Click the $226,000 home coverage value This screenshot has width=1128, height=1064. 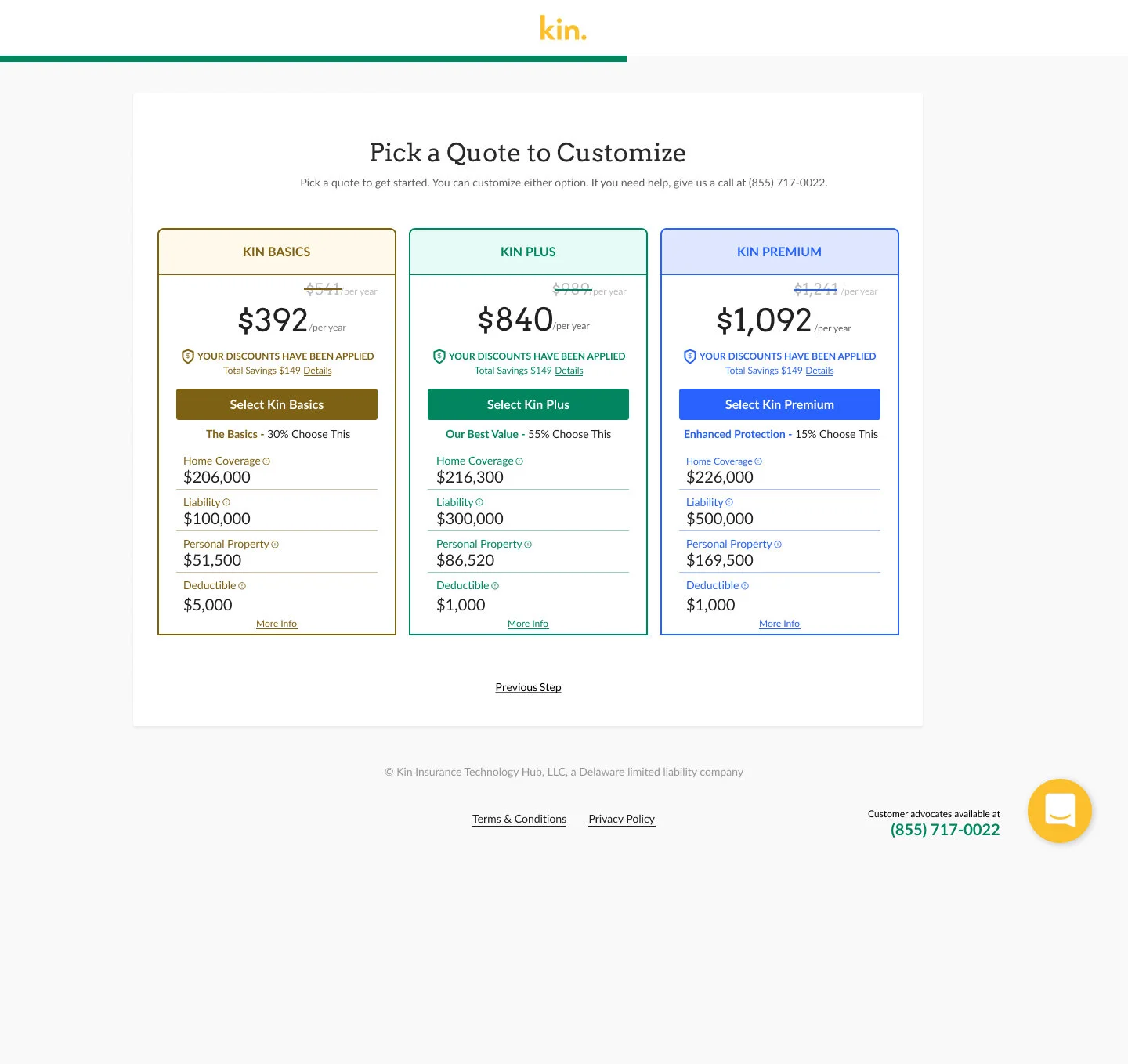pos(720,477)
